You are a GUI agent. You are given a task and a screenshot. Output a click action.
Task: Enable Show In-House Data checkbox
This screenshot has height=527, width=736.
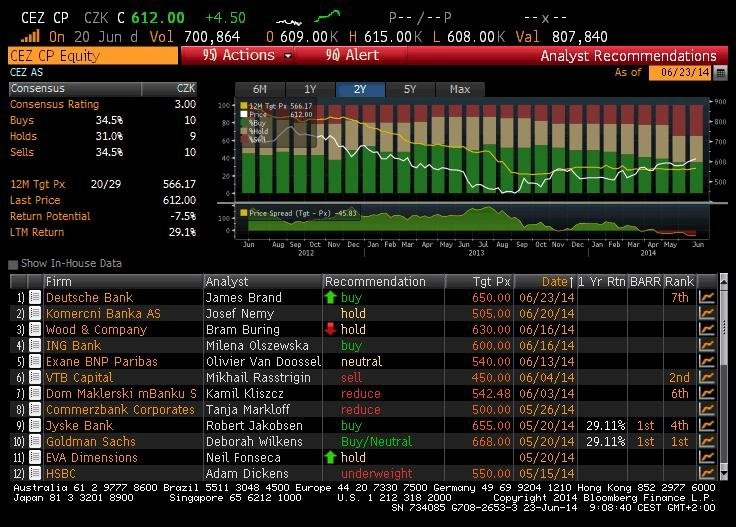click(13, 264)
